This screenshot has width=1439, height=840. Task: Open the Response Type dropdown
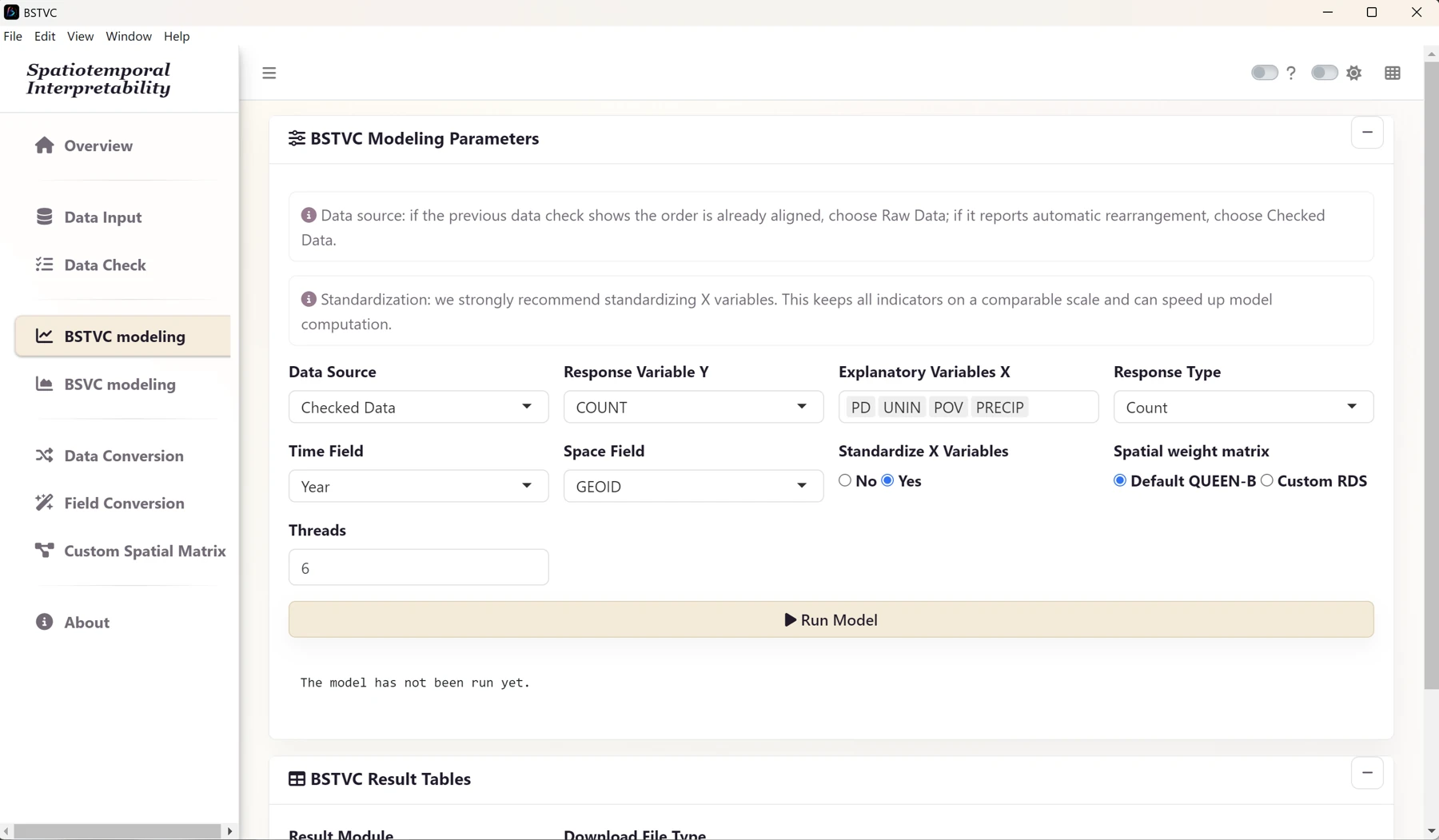click(x=1243, y=407)
